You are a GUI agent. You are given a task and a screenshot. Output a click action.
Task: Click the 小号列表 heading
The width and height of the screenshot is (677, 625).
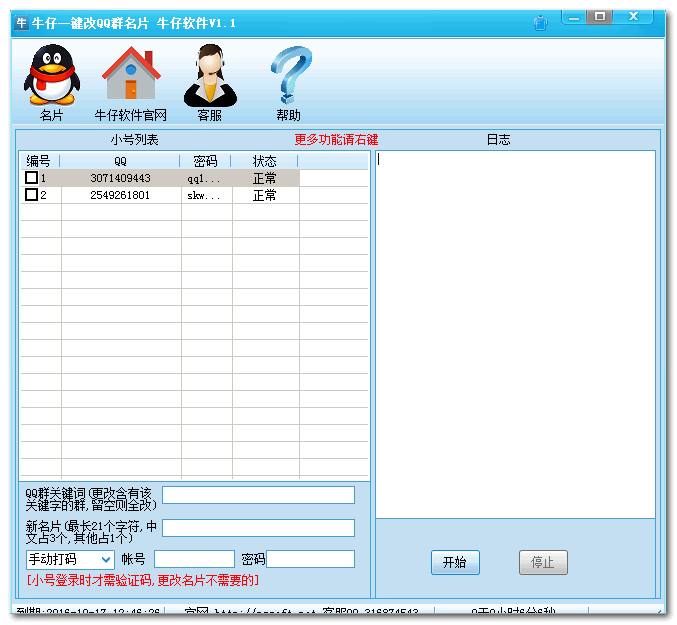click(134, 139)
